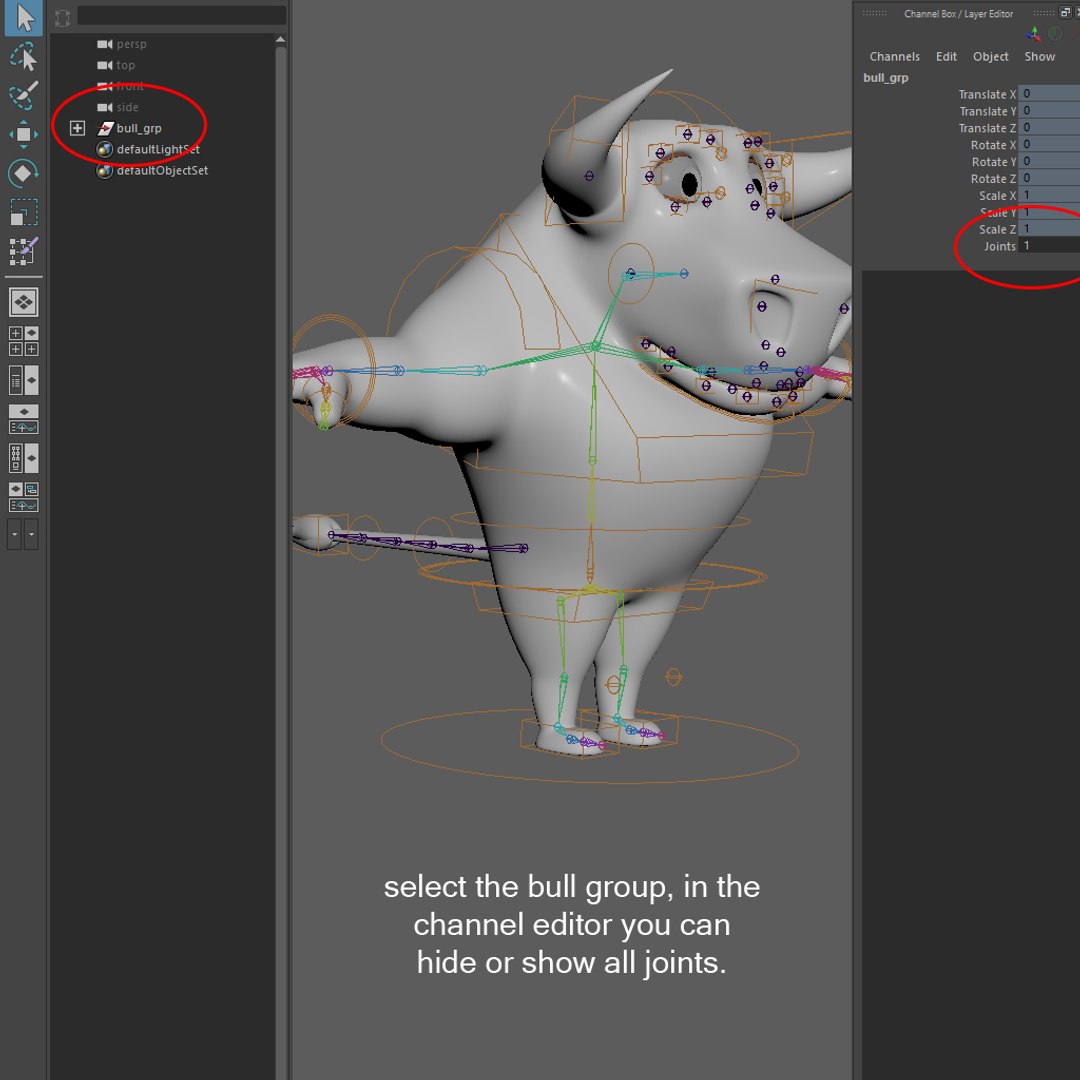The height and width of the screenshot is (1080, 1080).
Task: Open the left layout dropdown arrow
Action: tap(14, 534)
